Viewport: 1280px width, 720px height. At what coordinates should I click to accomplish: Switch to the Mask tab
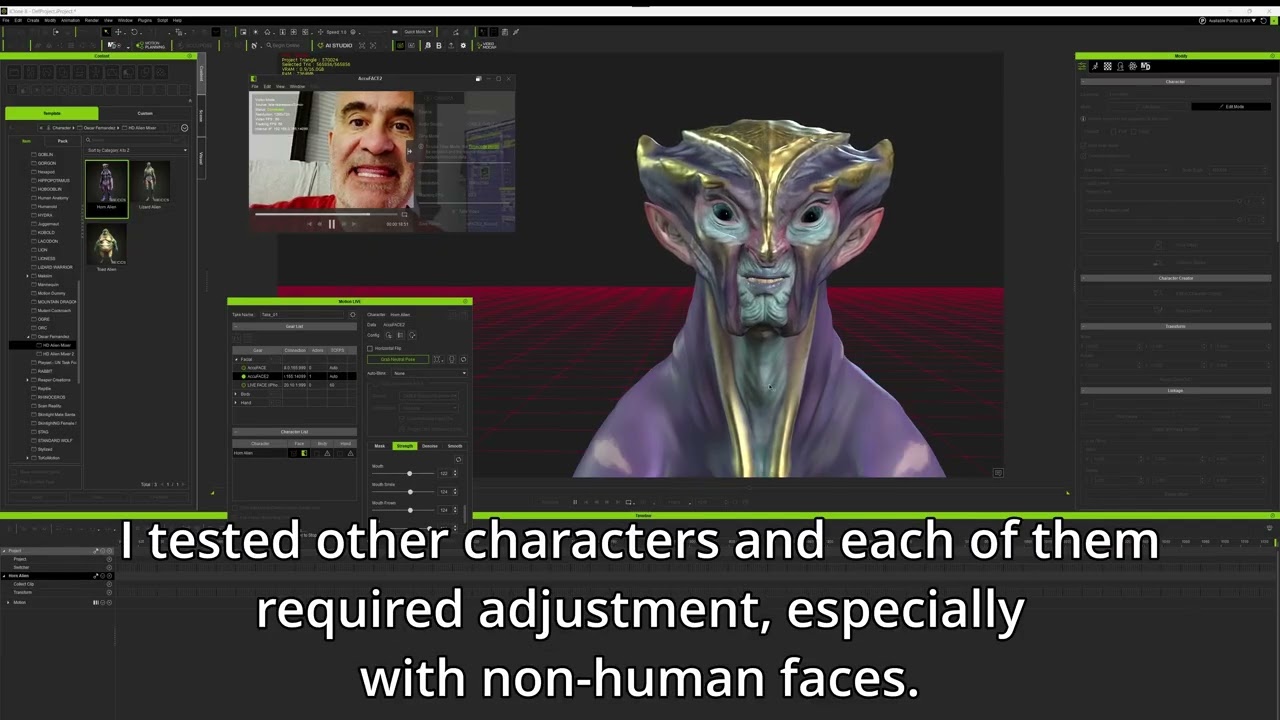pyautogui.click(x=380, y=446)
